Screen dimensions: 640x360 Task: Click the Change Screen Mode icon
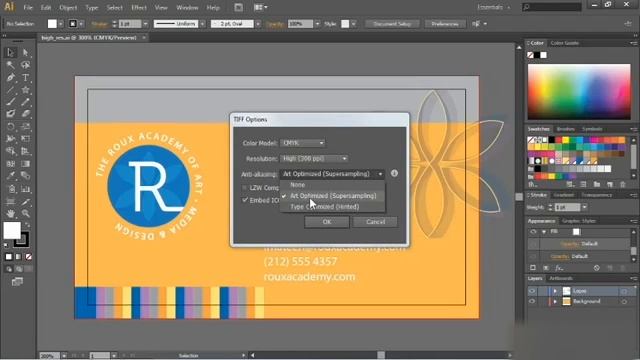[x=17, y=282]
